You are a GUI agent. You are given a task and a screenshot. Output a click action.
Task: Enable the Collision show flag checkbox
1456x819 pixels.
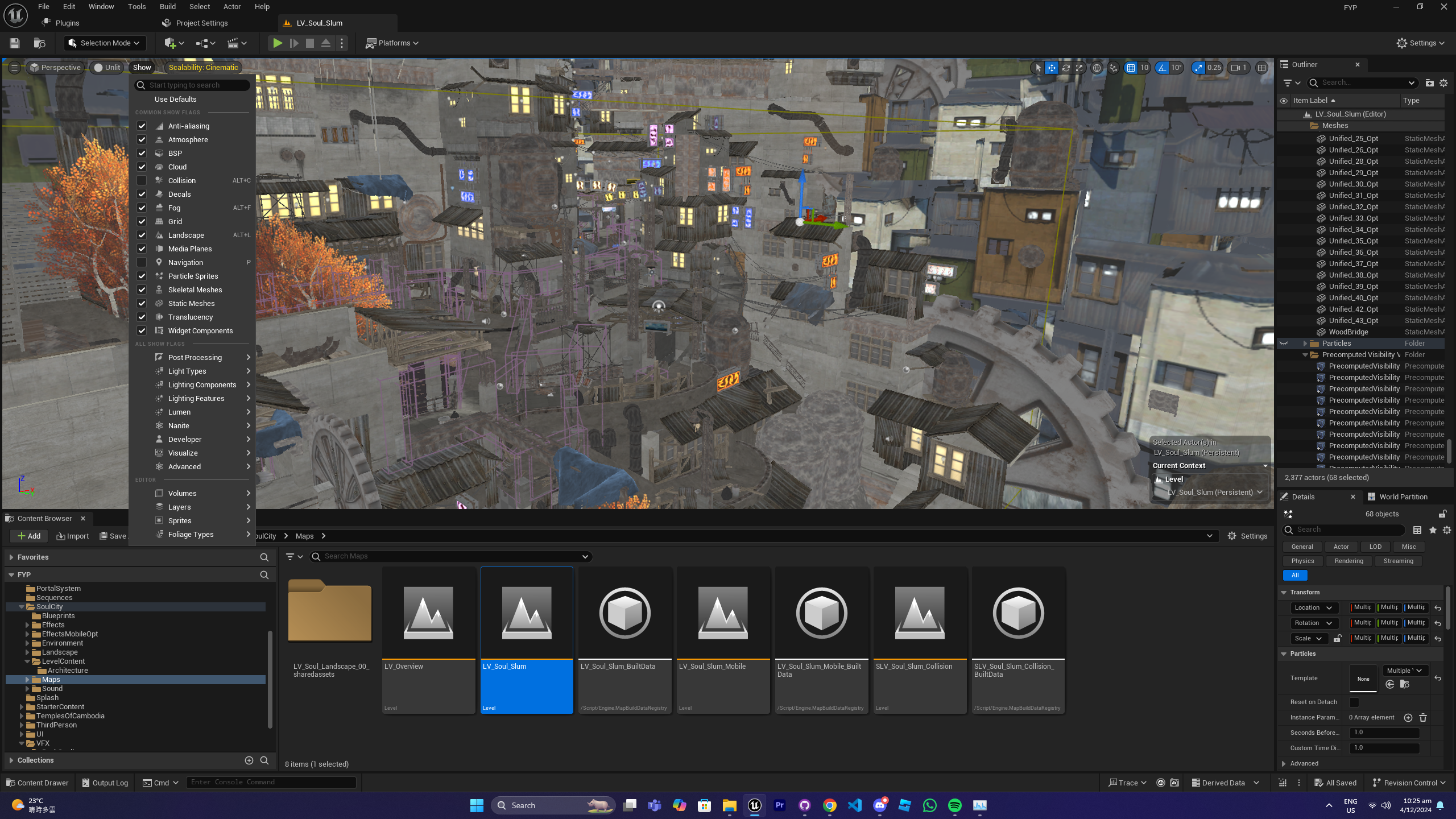tap(142, 180)
